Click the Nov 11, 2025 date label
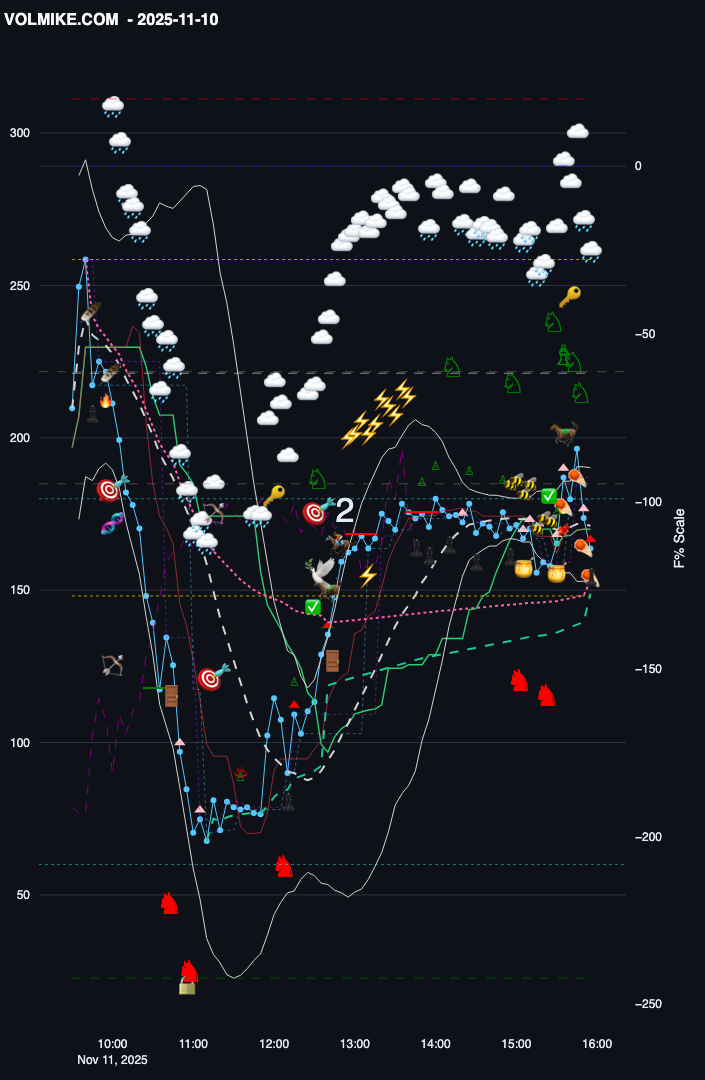 [112, 1059]
